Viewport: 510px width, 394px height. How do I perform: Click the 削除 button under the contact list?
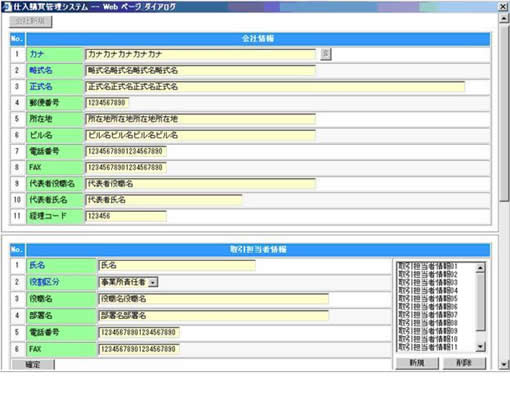click(x=464, y=363)
